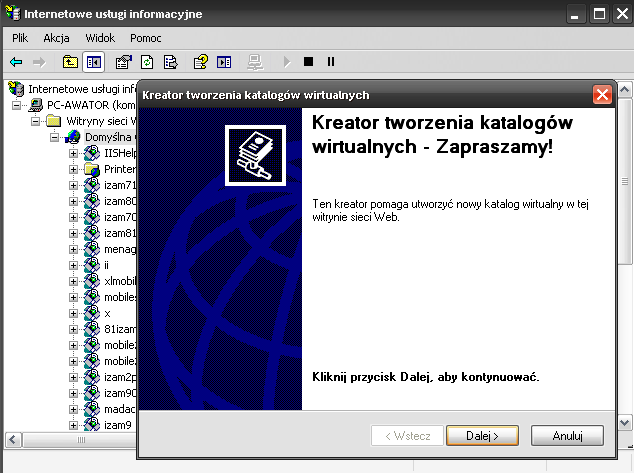Click Dalej to continue the wizard
This screenshot has width=634, height=473.
click(482, 436)
